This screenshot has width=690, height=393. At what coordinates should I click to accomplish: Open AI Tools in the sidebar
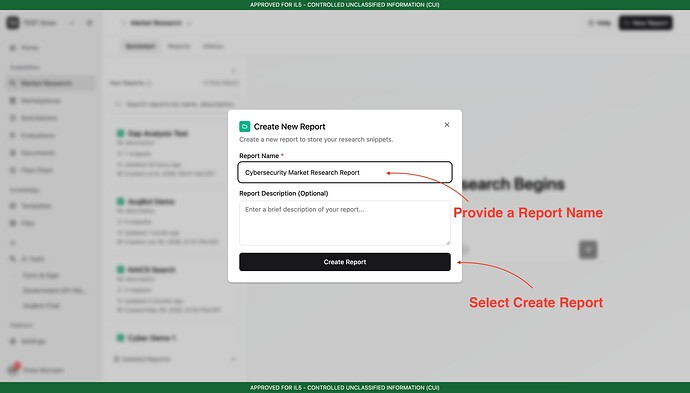click(x=27, y=259)
